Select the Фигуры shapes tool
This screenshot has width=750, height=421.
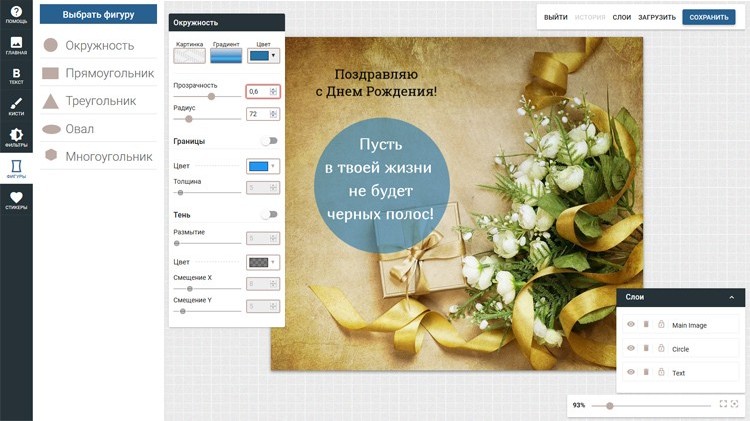coord(16,169)
